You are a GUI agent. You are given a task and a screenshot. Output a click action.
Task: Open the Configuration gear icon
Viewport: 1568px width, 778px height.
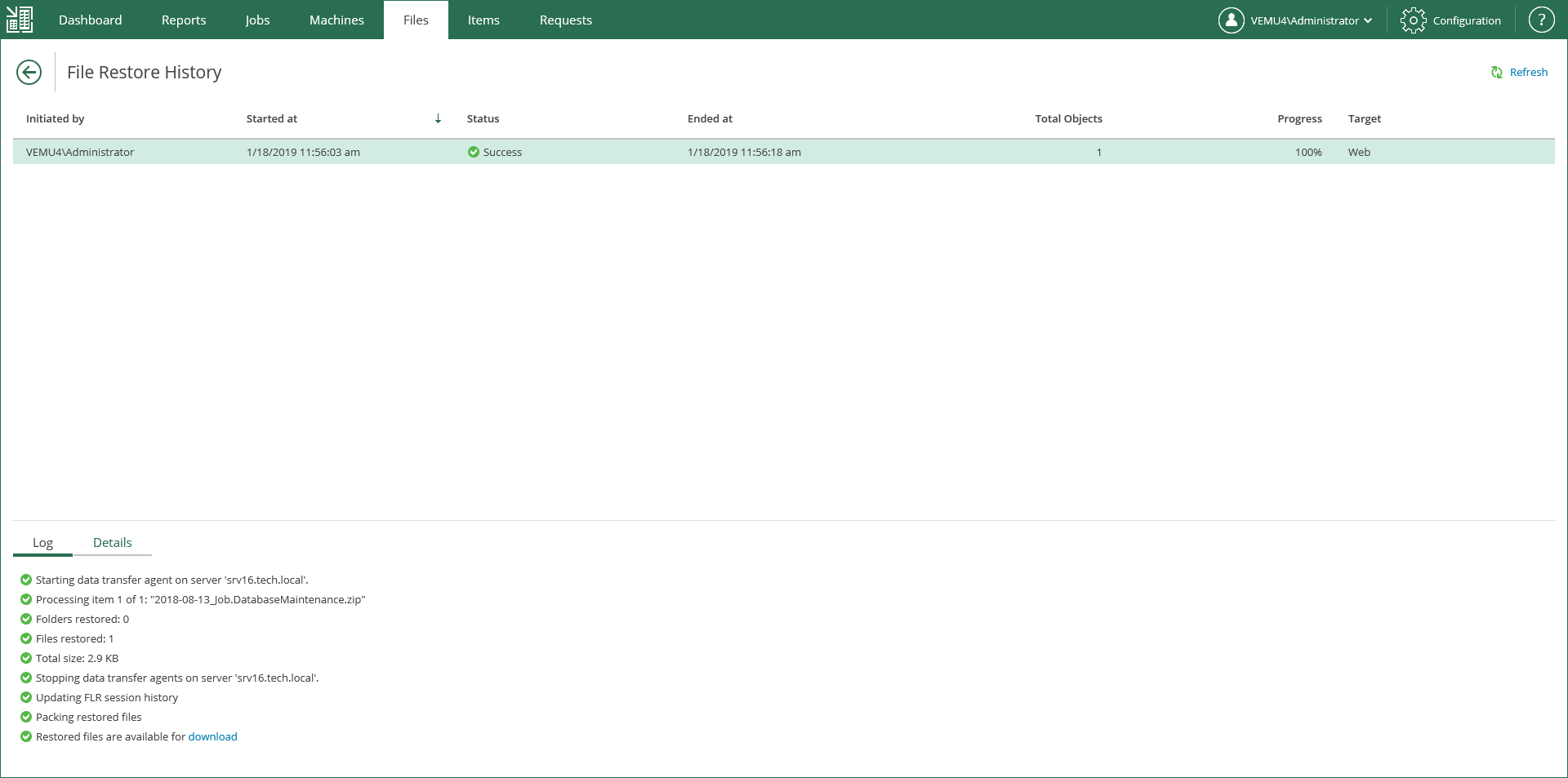tap(1413, 20)
